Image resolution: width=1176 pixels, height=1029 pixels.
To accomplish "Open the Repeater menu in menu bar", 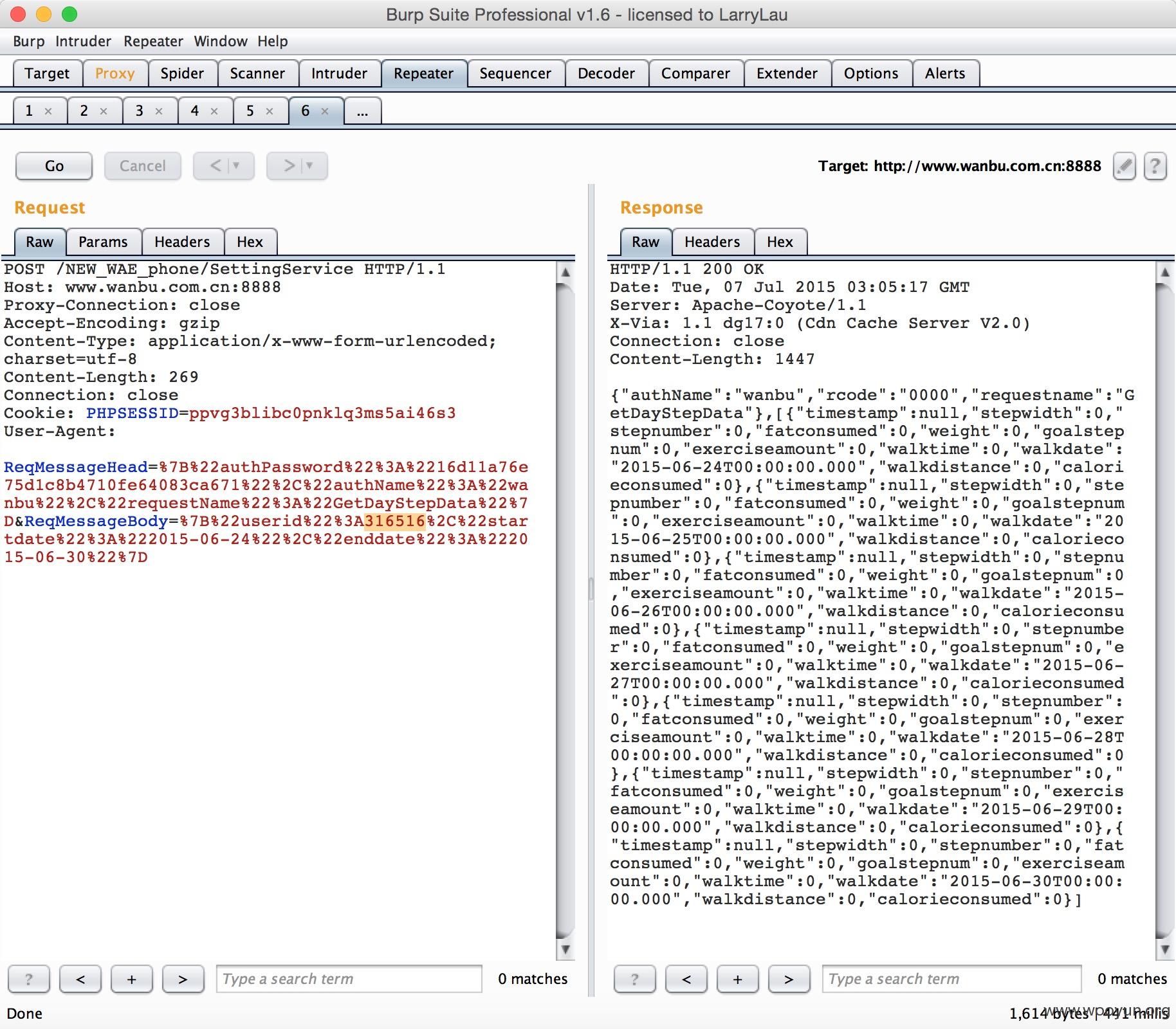I will pyautogui.click(x=153, y=41).
